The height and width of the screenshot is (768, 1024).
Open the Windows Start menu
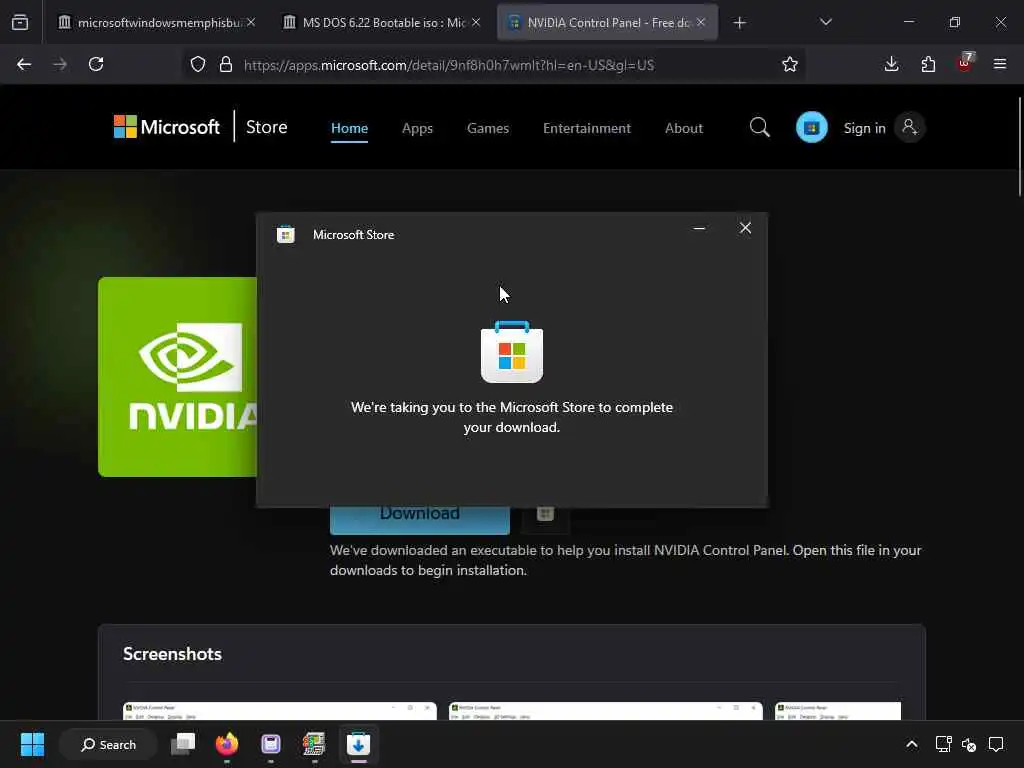point(32,744)
